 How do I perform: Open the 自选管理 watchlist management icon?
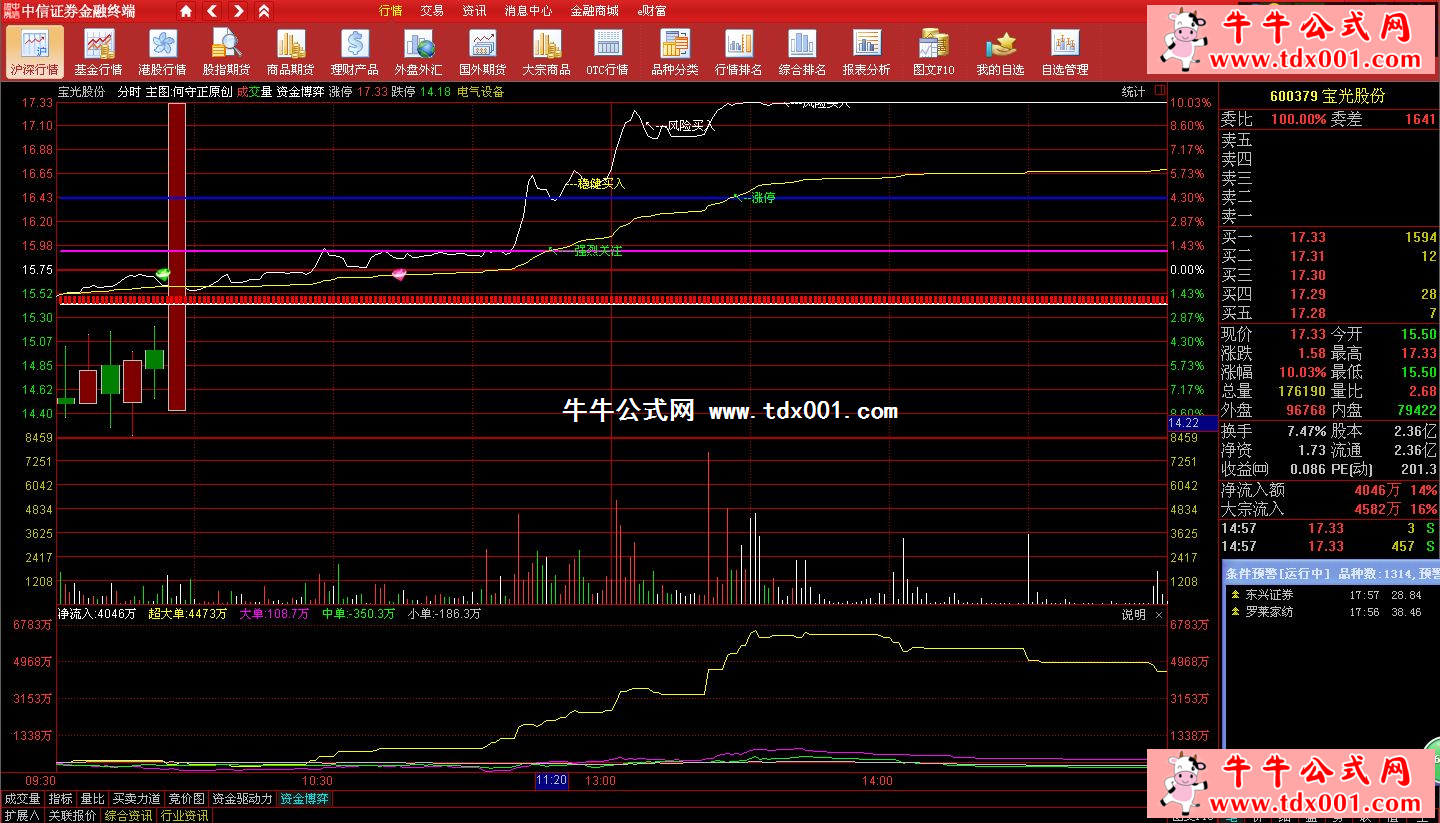1064,52
